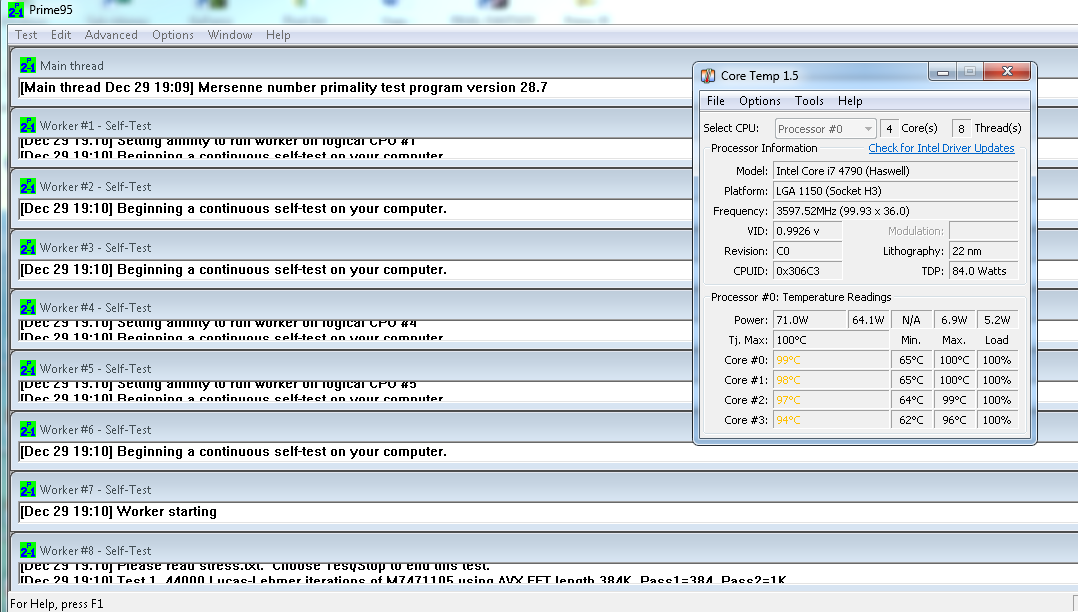
Task: Click the Model field showing Intel Core i7 4790
Action: pos(895,171)
